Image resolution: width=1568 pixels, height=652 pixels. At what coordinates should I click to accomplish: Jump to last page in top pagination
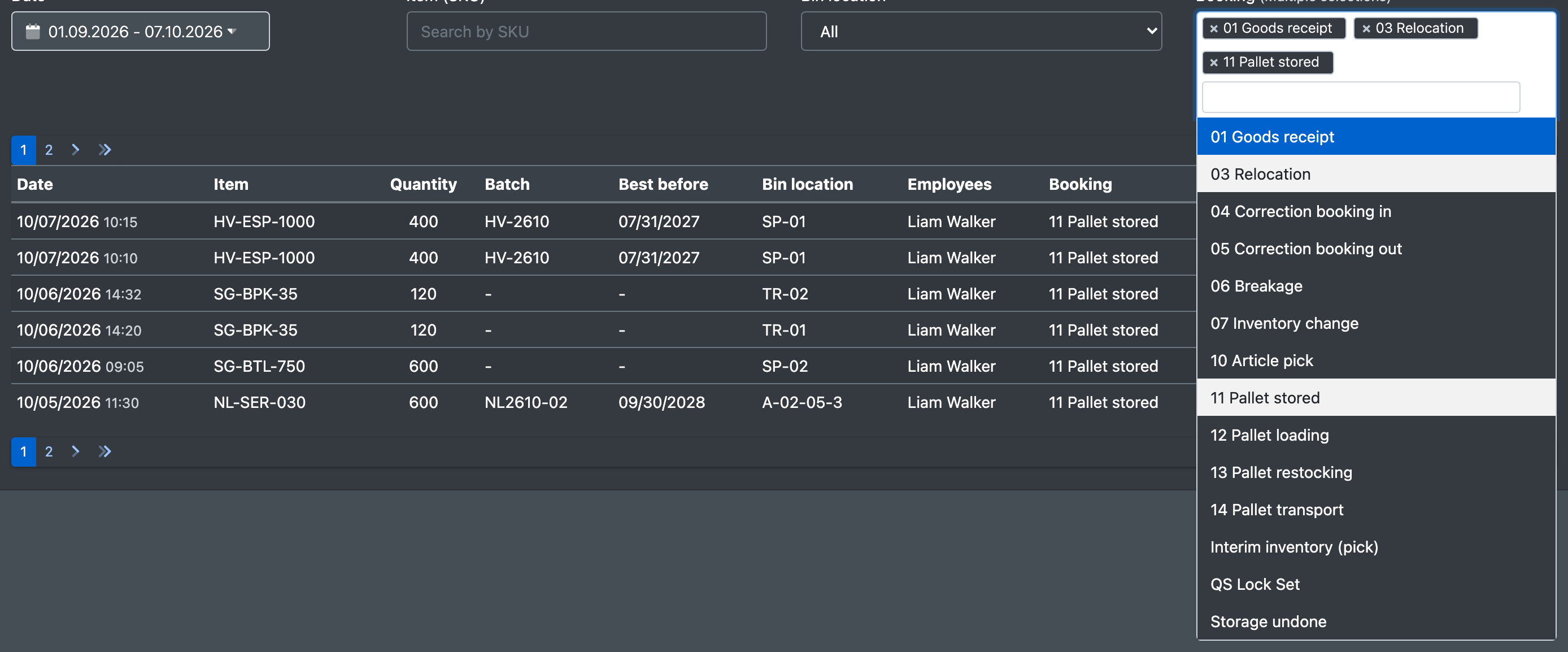coord(104,150)
